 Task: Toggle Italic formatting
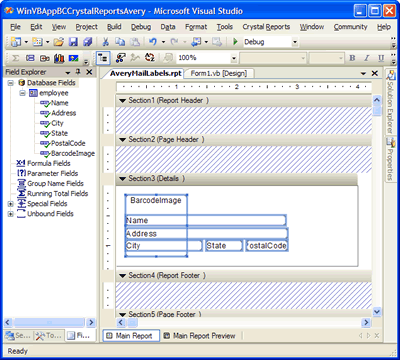[x=367, y=58]
